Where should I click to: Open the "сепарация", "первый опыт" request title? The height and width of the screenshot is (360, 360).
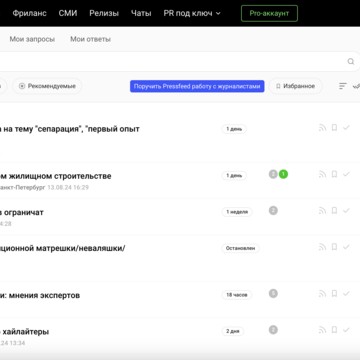[x=70, y=129]
